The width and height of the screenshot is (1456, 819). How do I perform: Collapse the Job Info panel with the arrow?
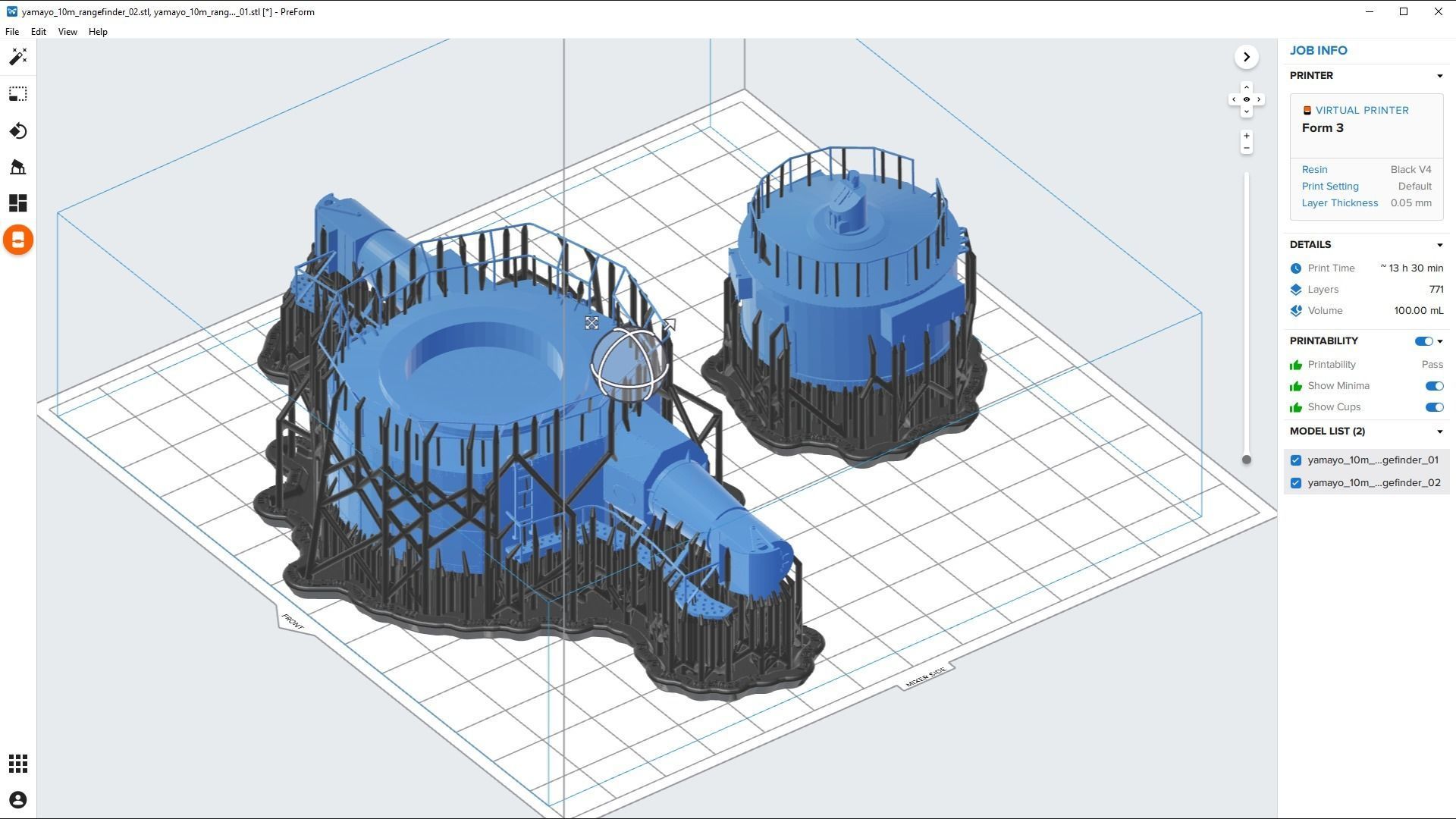coord(1246,57)
